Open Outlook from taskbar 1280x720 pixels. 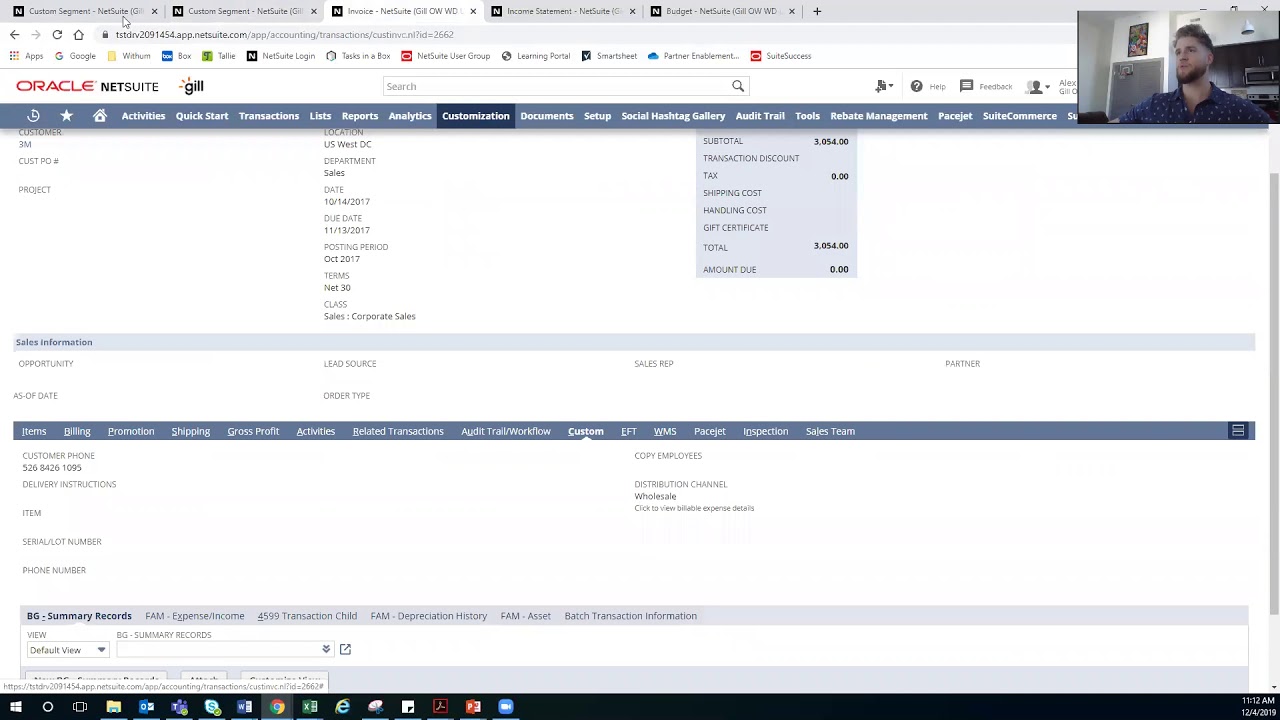point(146,707)
